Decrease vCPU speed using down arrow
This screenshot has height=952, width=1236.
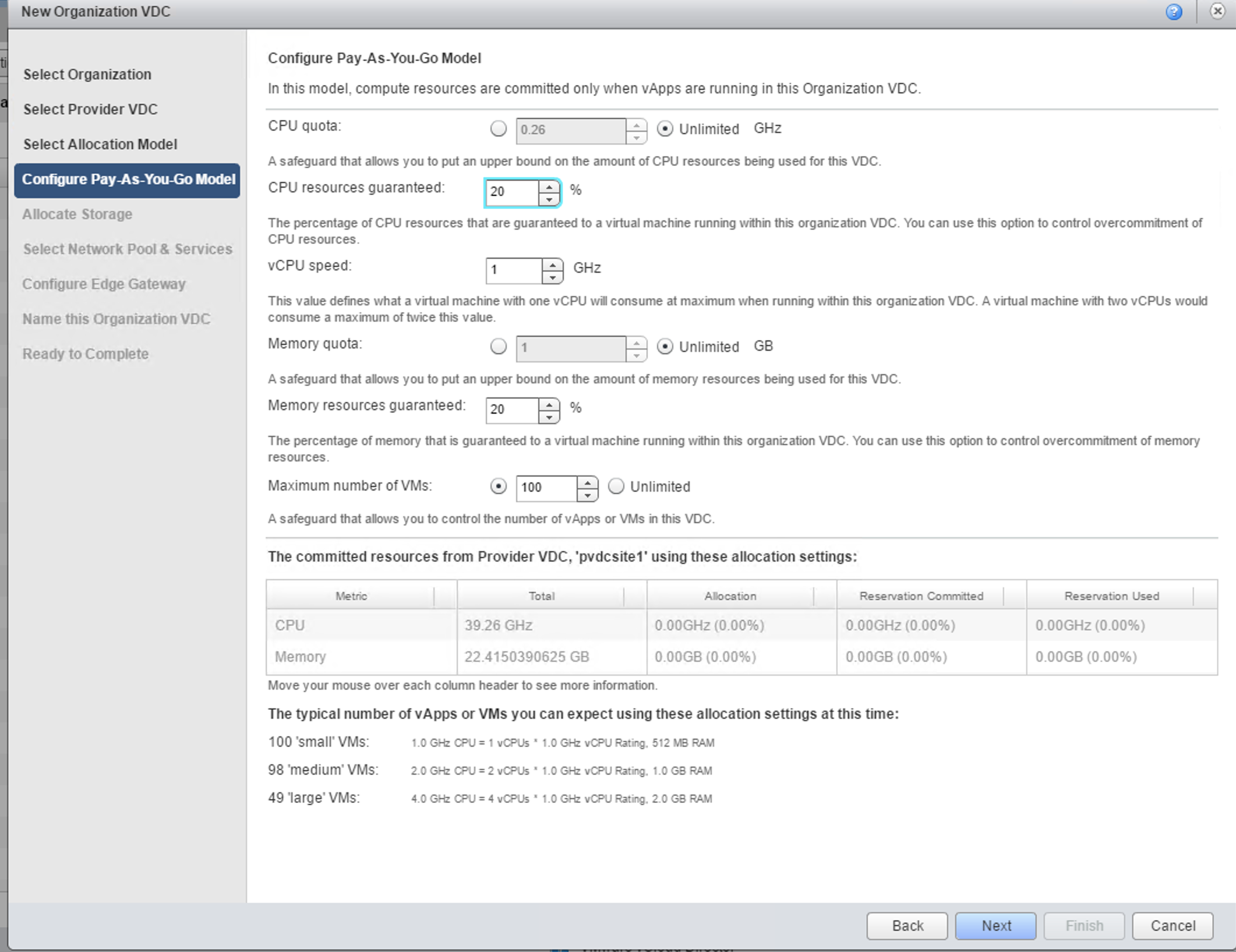click(x=552, y=277)
